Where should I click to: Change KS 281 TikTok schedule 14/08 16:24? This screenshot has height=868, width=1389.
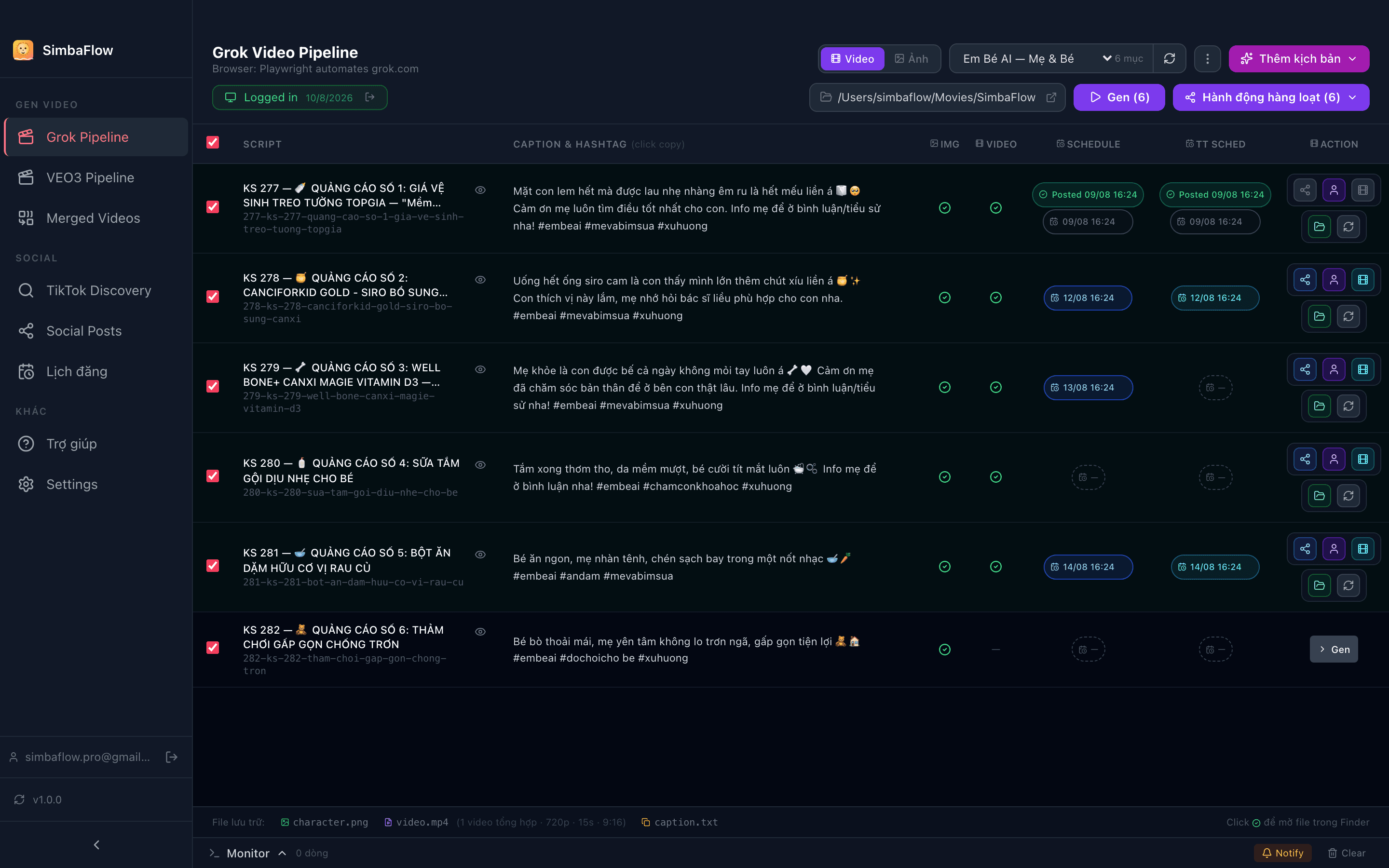(1215, 567)
